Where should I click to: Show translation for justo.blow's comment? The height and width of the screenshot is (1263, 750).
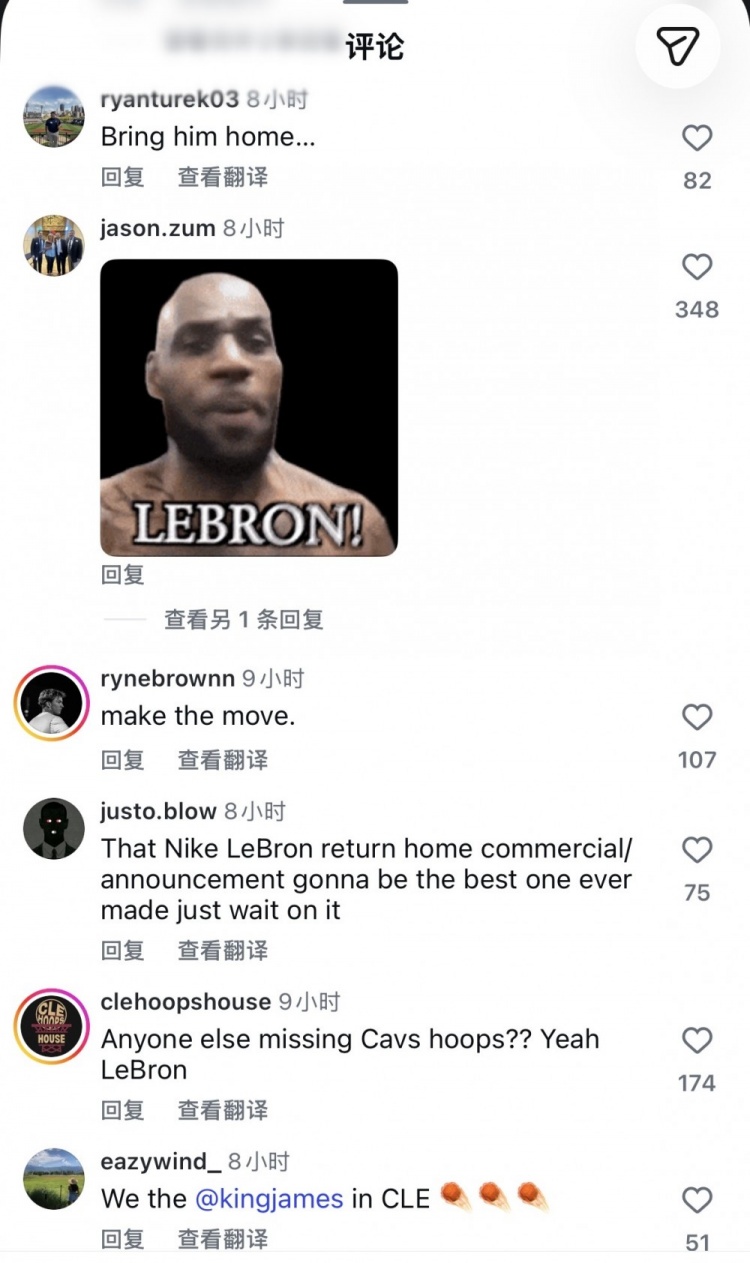[x=223, y=950]
